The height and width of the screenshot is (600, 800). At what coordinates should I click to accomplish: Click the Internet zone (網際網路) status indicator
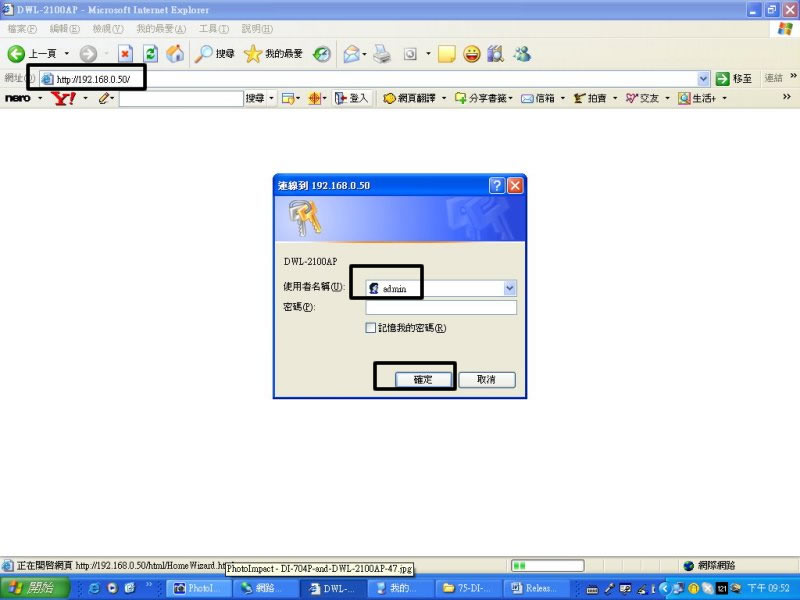point(710,565)
